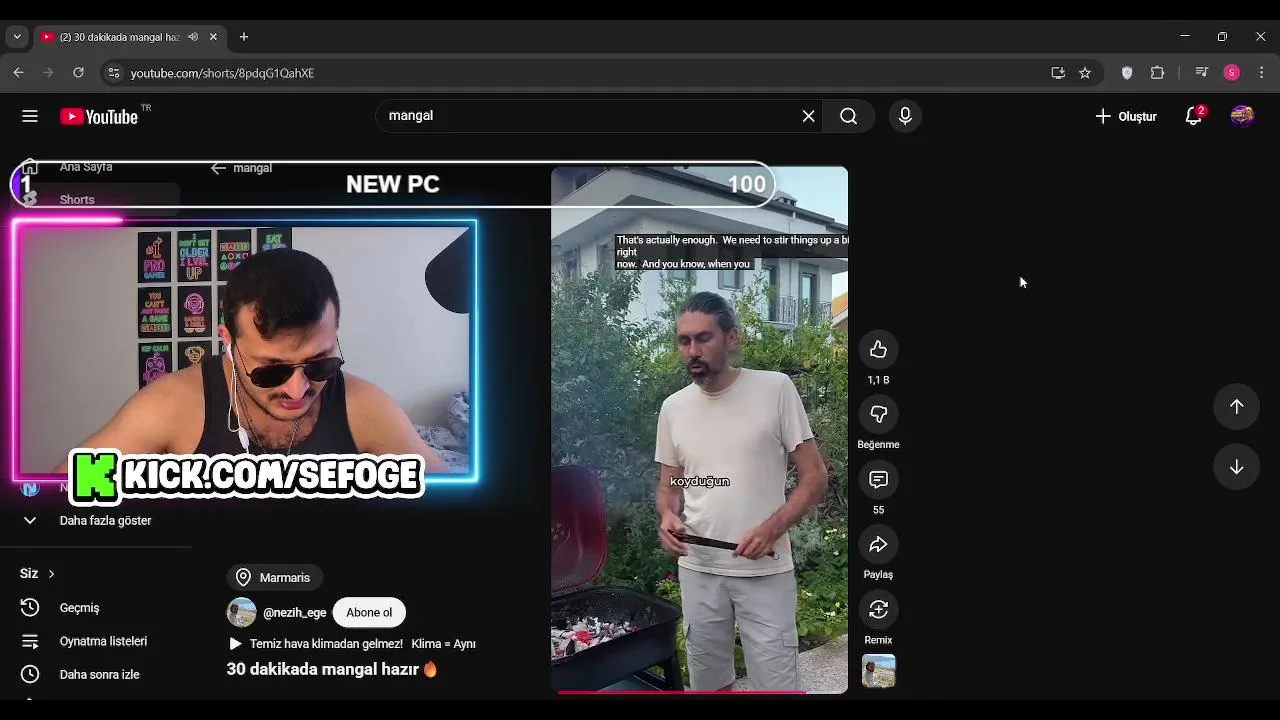Clear the search text with X

point(808,116)
